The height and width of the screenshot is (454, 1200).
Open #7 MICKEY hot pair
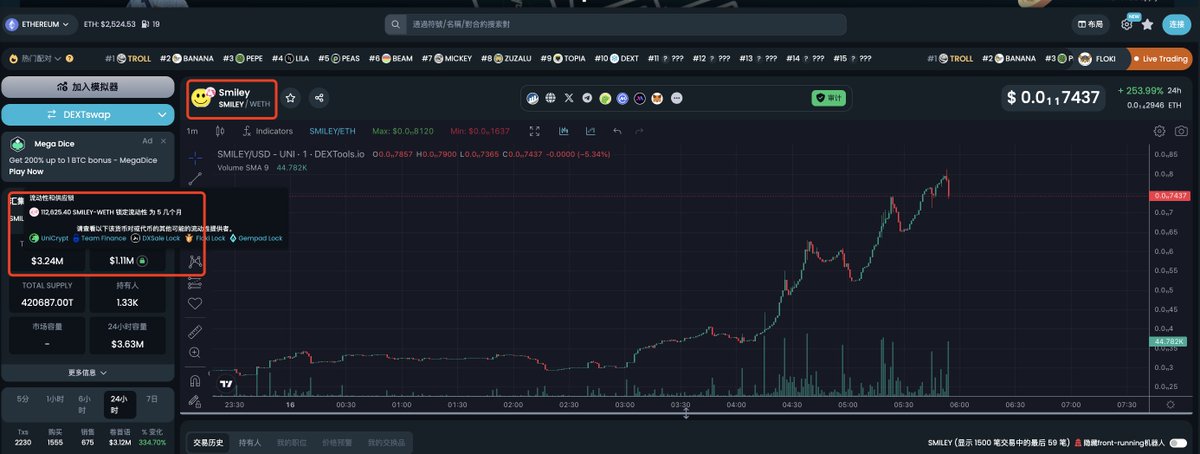(x=447, y=59)
